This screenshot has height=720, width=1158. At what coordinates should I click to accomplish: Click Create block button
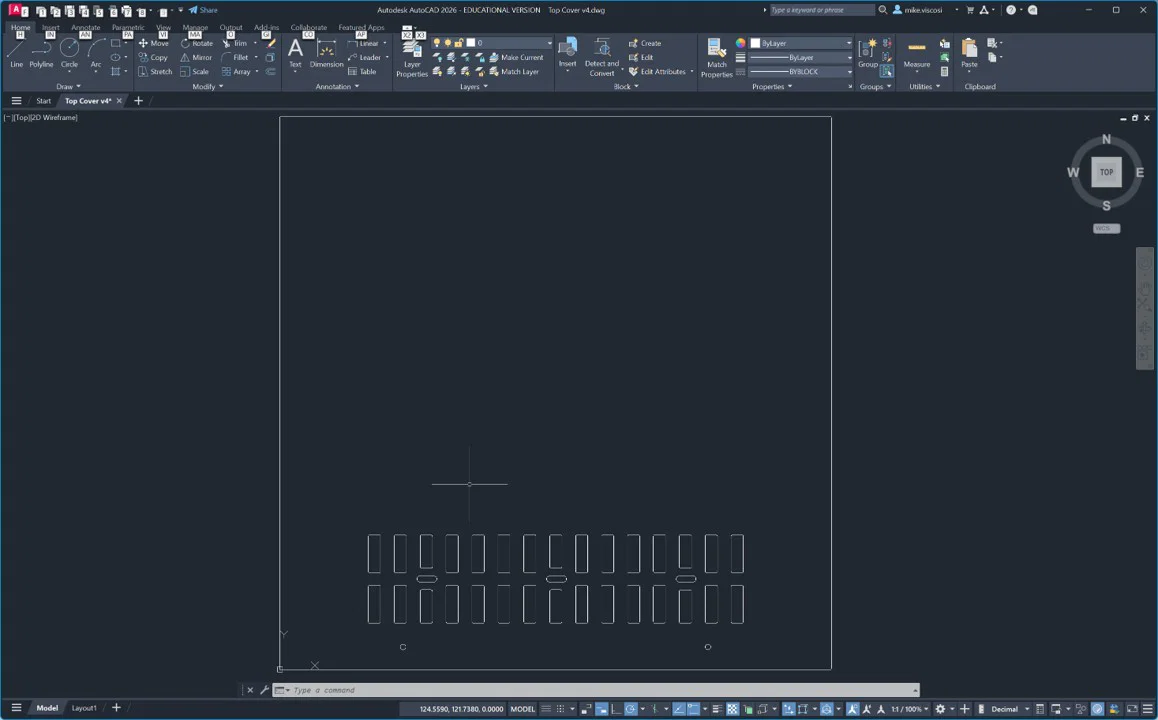pyautogui.click(x=645, y=43)
